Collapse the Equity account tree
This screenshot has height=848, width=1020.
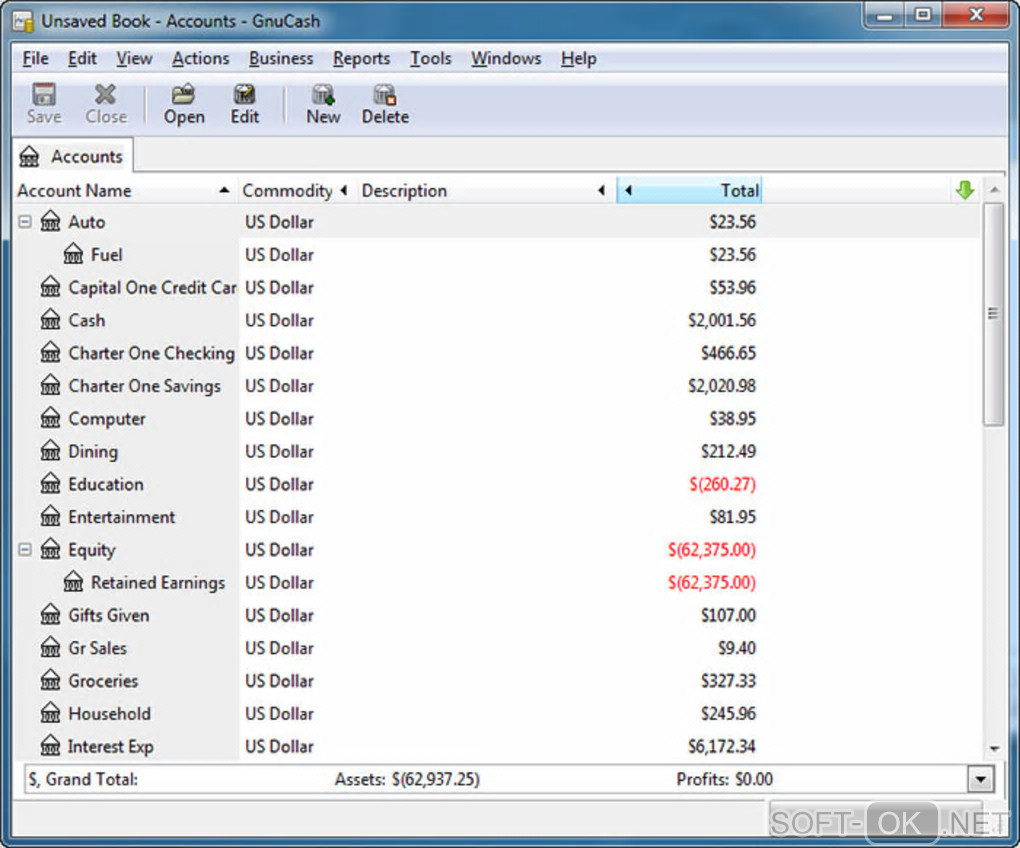25,550
